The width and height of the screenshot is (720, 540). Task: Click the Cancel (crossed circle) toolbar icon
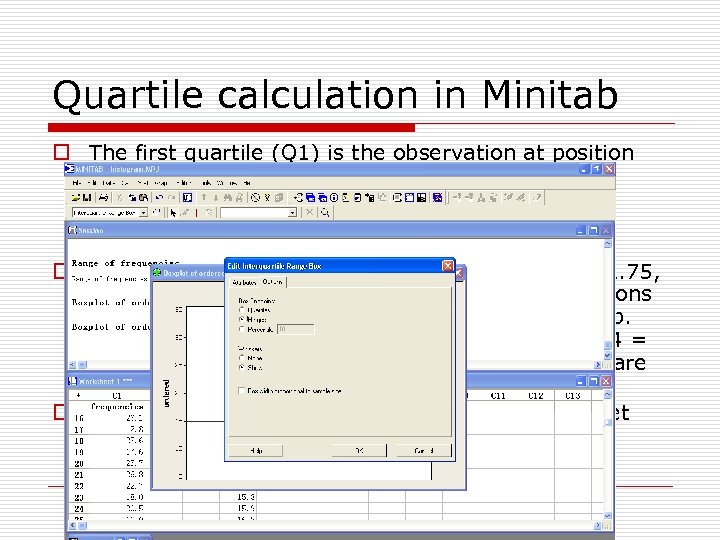click(255, 197)
